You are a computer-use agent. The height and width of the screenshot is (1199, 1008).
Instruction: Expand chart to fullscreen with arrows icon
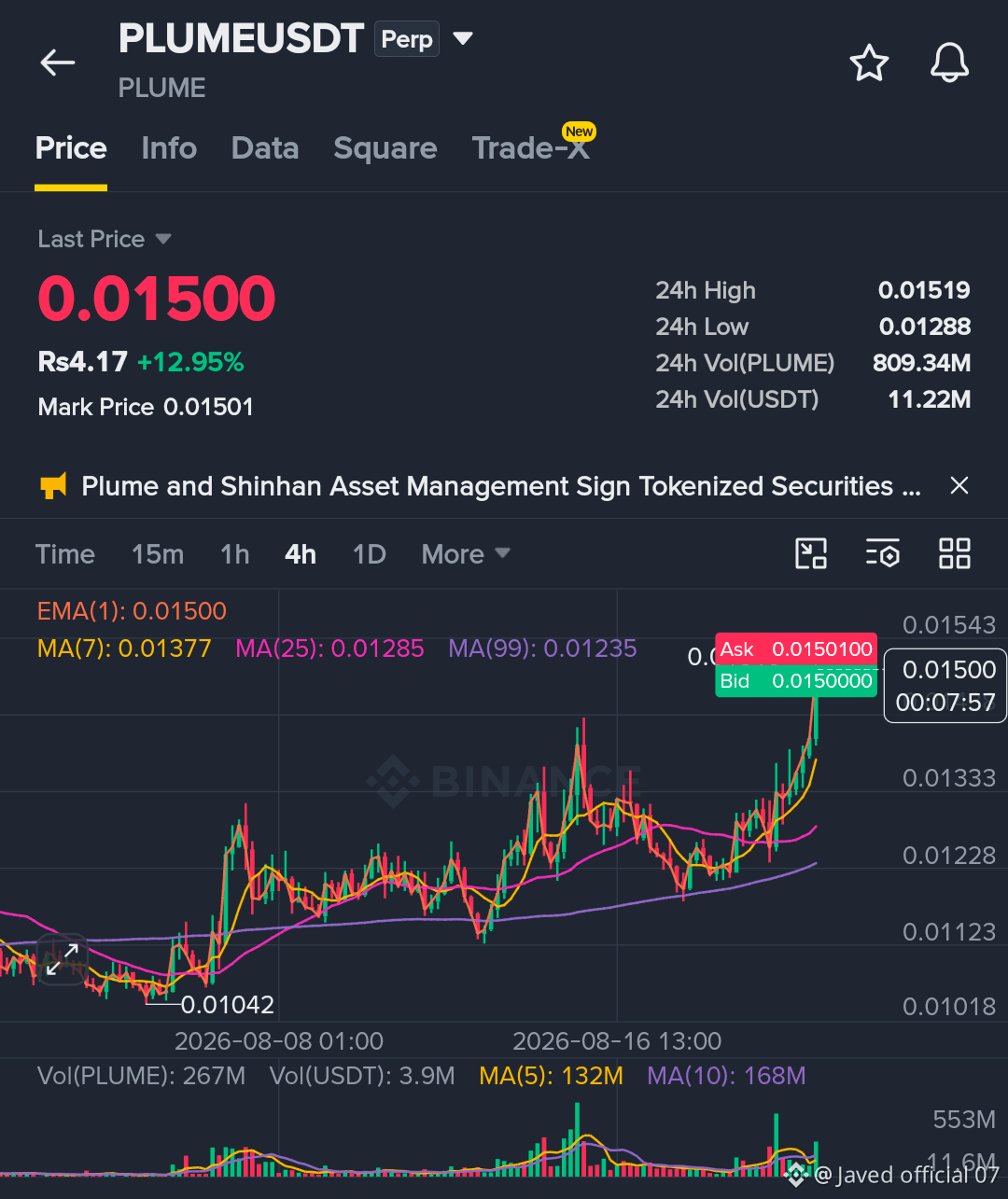(x=63, y=960)
